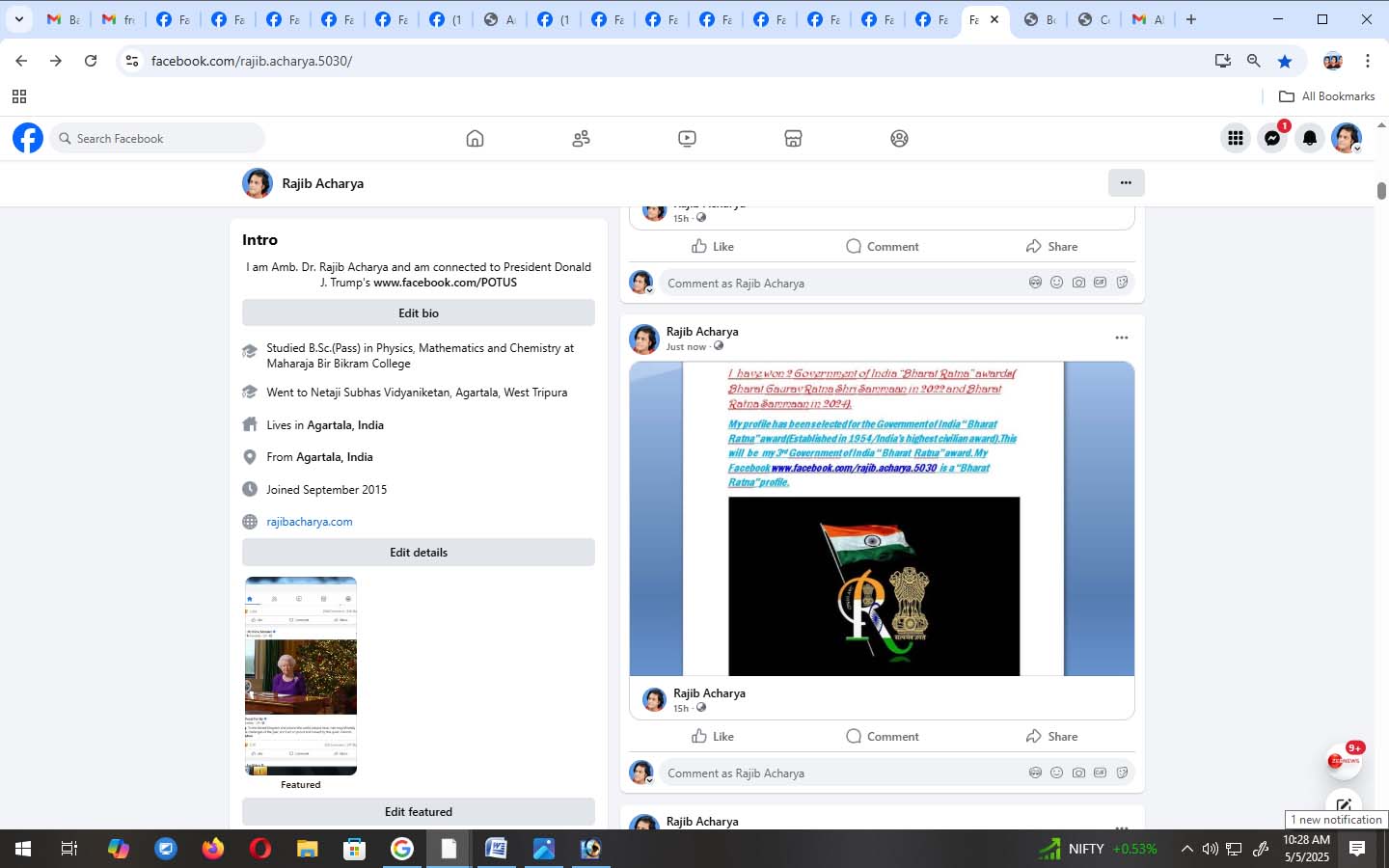Close the active Facebook tab

pyautogui.click(x=994, y=19)
